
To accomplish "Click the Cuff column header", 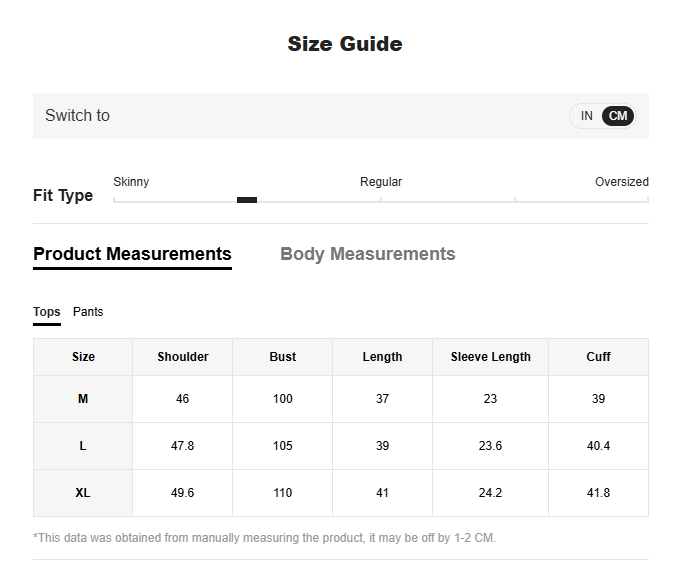I will (x=598, y=357).
